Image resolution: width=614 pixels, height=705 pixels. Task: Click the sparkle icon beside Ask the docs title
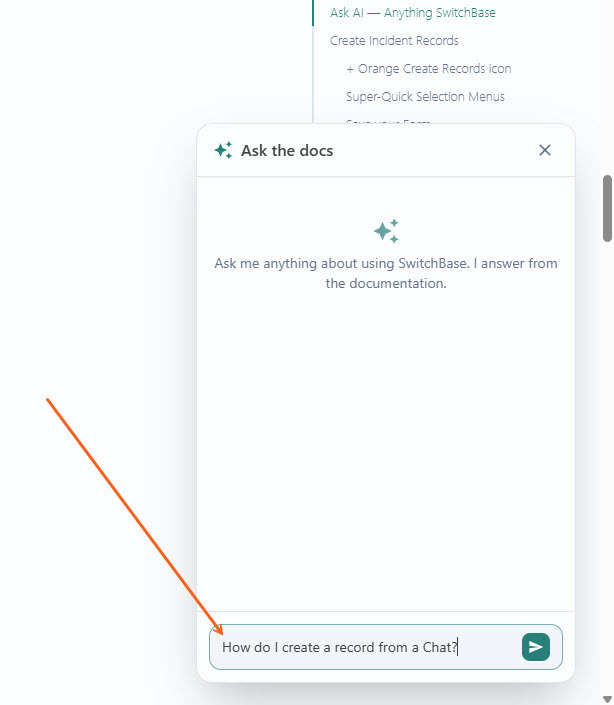click(223, 150)
